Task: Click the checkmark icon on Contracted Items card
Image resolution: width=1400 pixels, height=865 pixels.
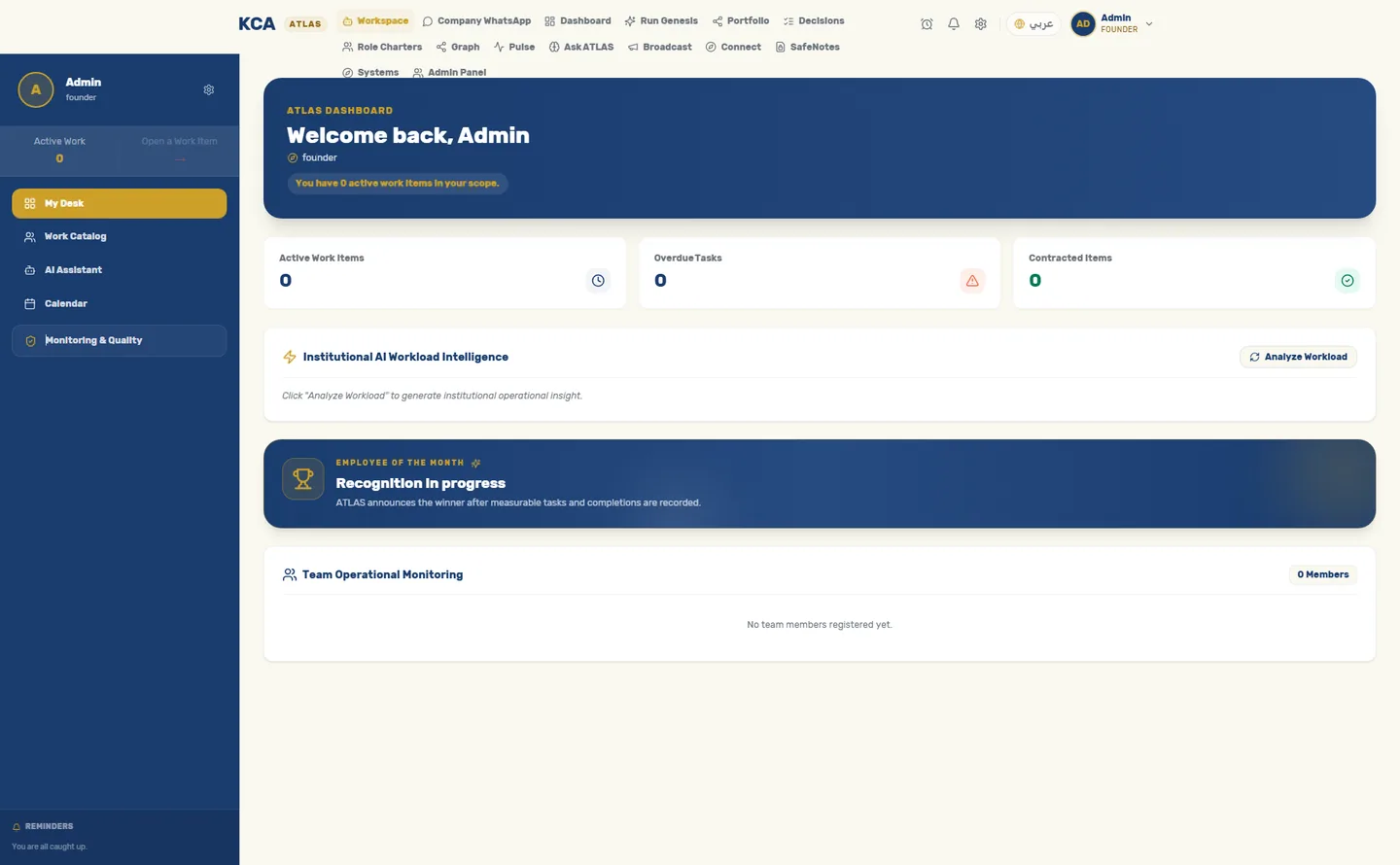Action: [x=1347, y=281]
